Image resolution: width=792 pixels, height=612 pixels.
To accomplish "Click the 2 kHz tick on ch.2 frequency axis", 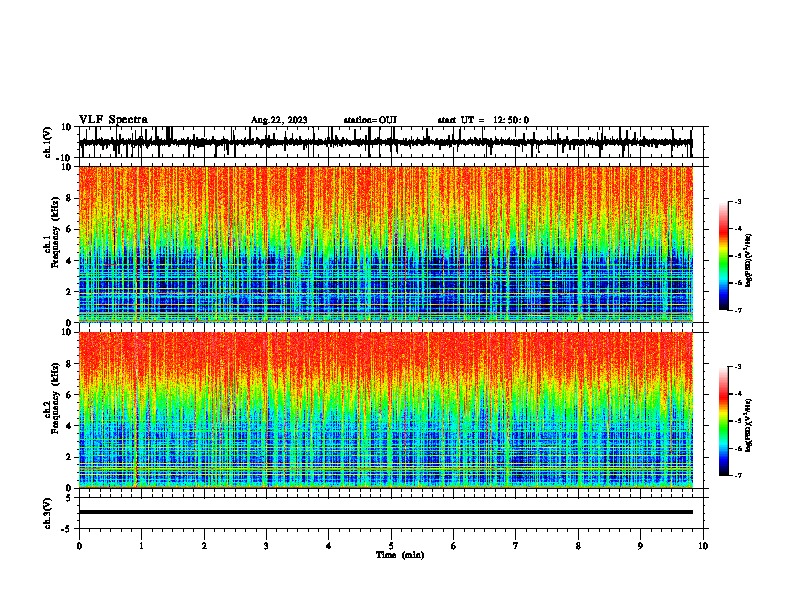I will tap(70, 457).
